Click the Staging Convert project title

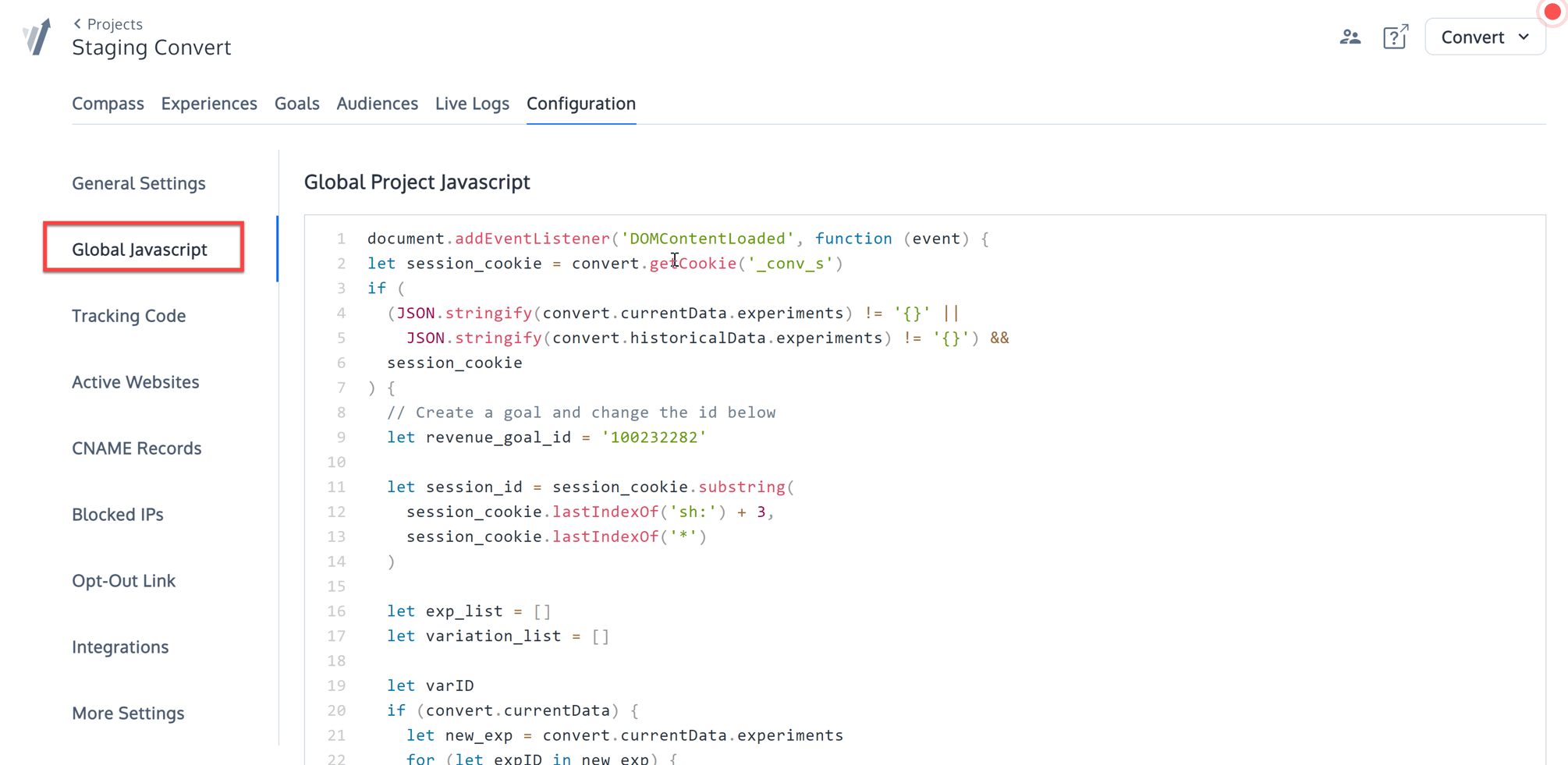(x=151, y=48)
